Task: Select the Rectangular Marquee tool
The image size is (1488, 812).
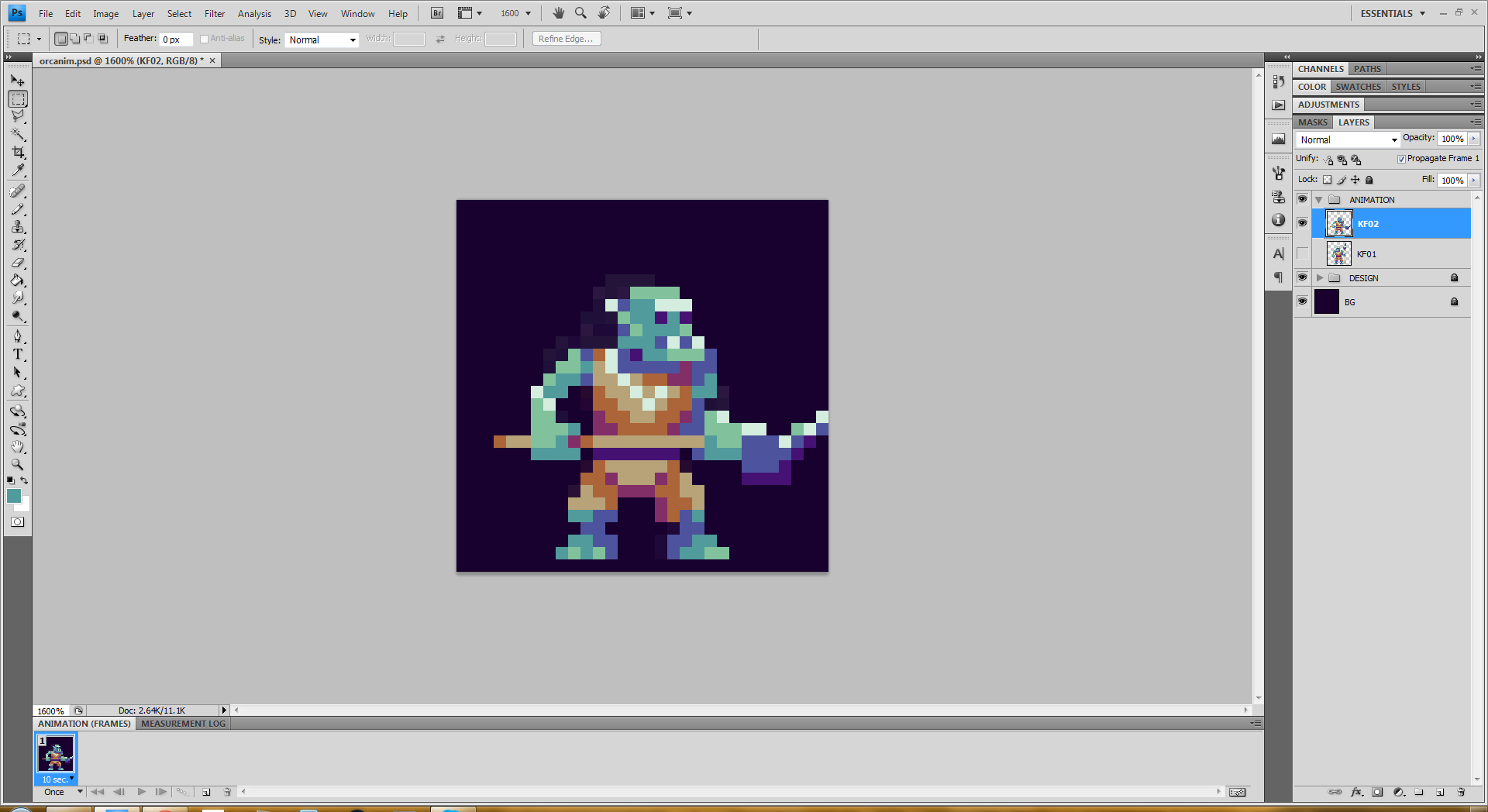Action: click(x=18, y=99)
